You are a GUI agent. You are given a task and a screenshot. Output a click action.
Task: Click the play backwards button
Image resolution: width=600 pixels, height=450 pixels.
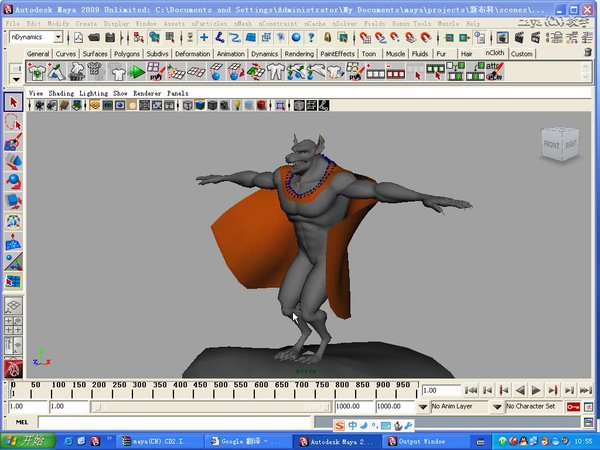click(520, 390)
